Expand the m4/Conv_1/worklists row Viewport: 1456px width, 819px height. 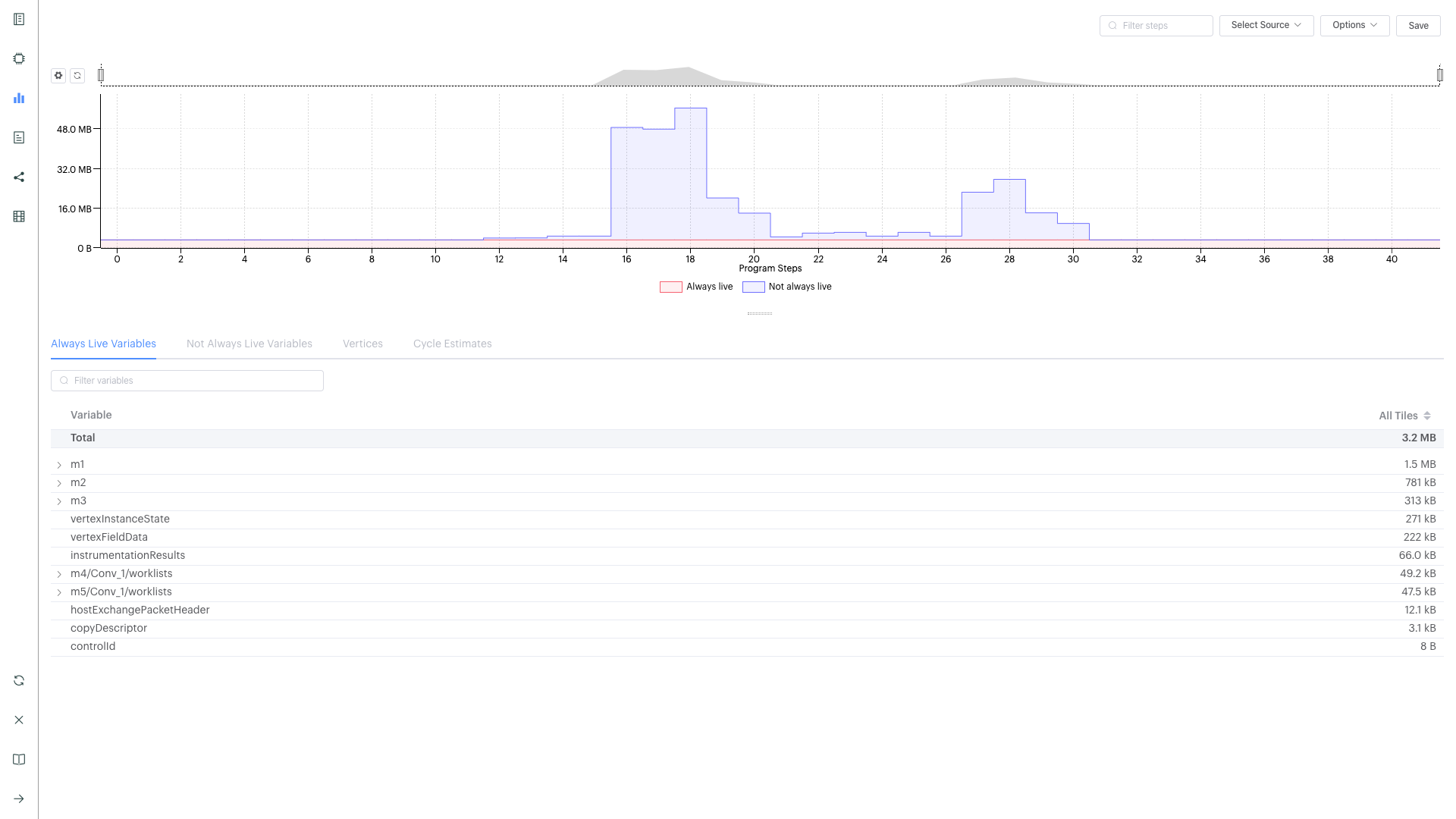tap(59, 574)
